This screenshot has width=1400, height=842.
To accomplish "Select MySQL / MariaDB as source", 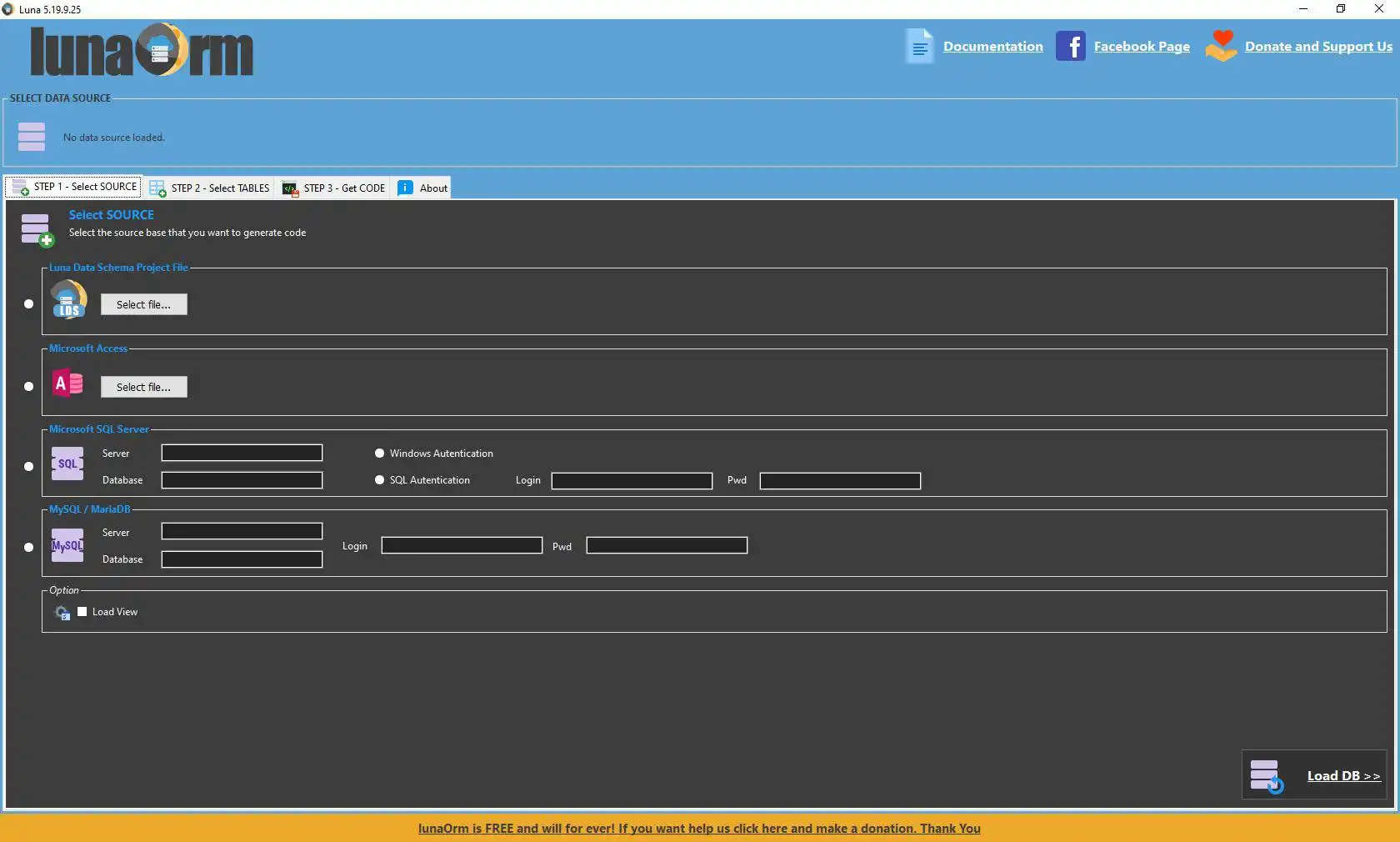I will tap(29, 548).
